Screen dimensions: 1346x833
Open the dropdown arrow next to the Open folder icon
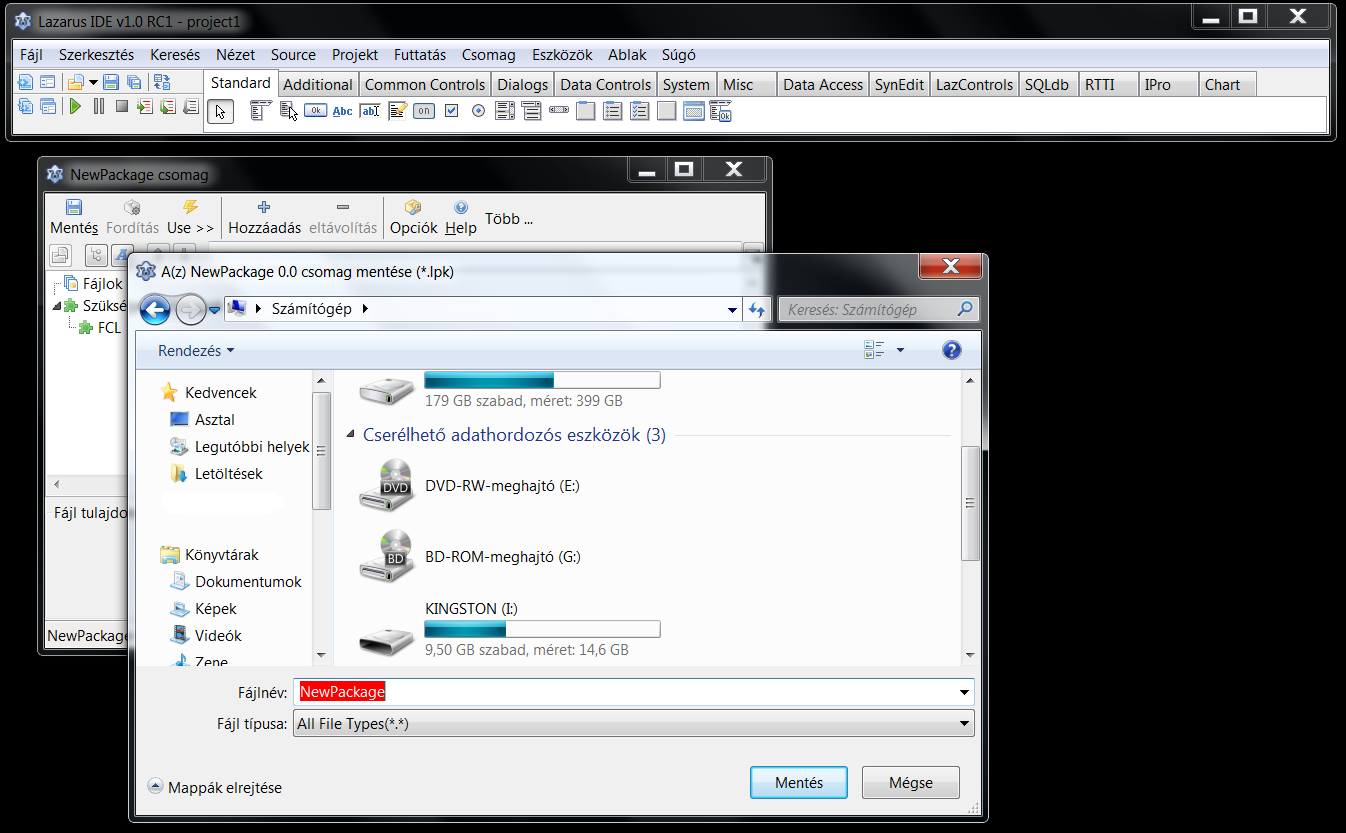pos(93,83)
